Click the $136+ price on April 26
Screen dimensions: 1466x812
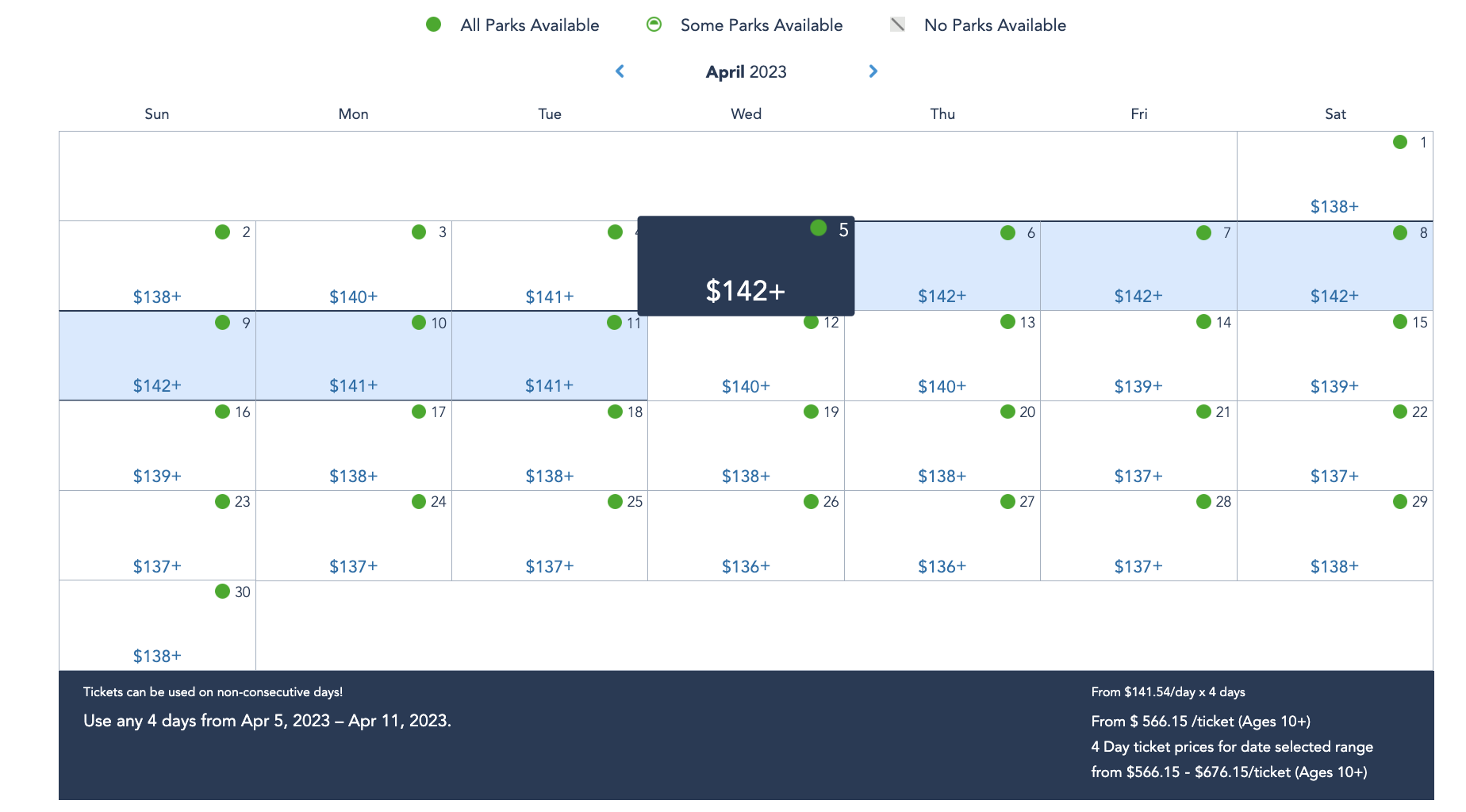746,566
